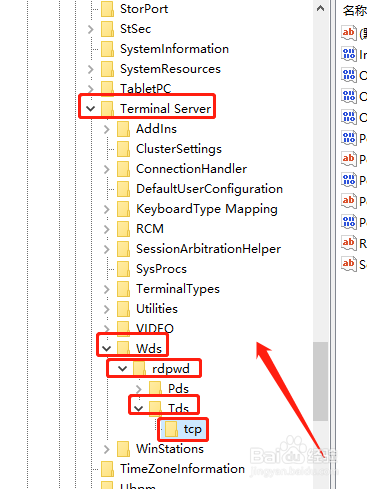This screenshot has height=489, width=367.
Task: Expand the TerminalTypes subkey
Action: [106, 289]
